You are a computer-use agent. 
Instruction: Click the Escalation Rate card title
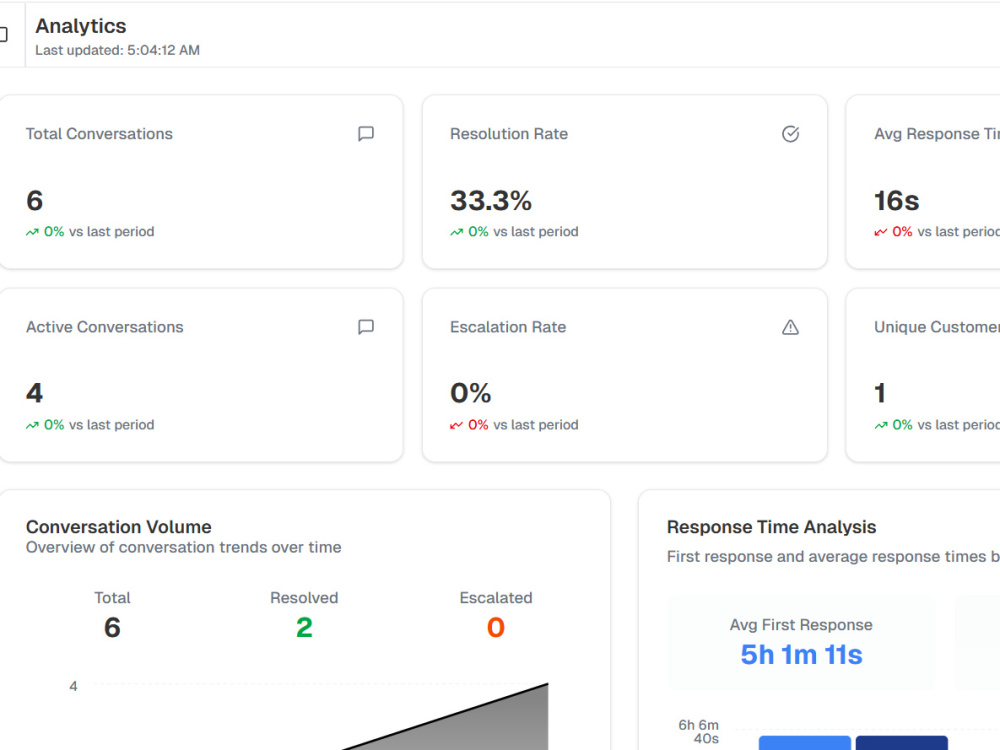tap(508, 327)
